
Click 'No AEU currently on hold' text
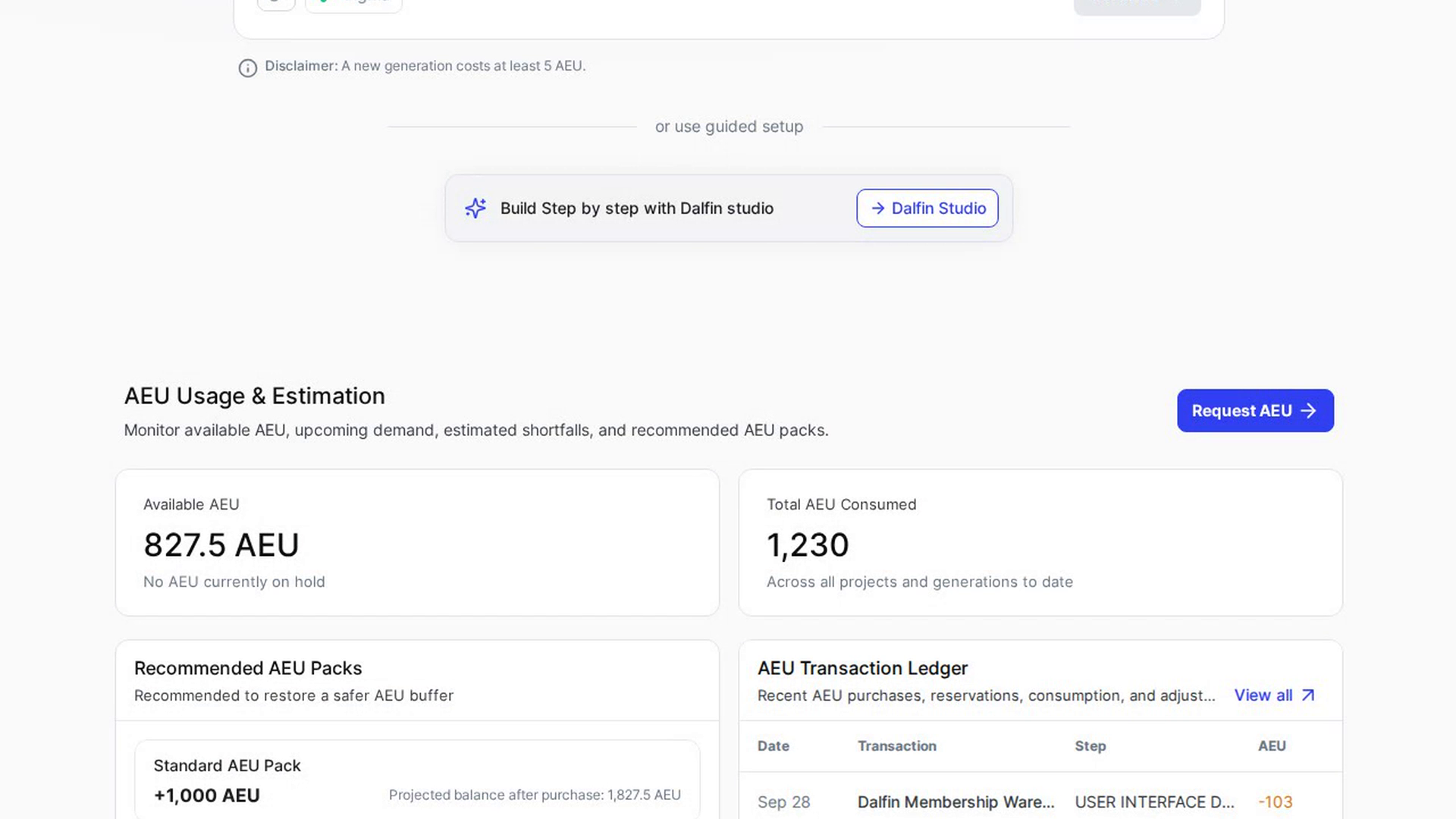click(234, 582)
